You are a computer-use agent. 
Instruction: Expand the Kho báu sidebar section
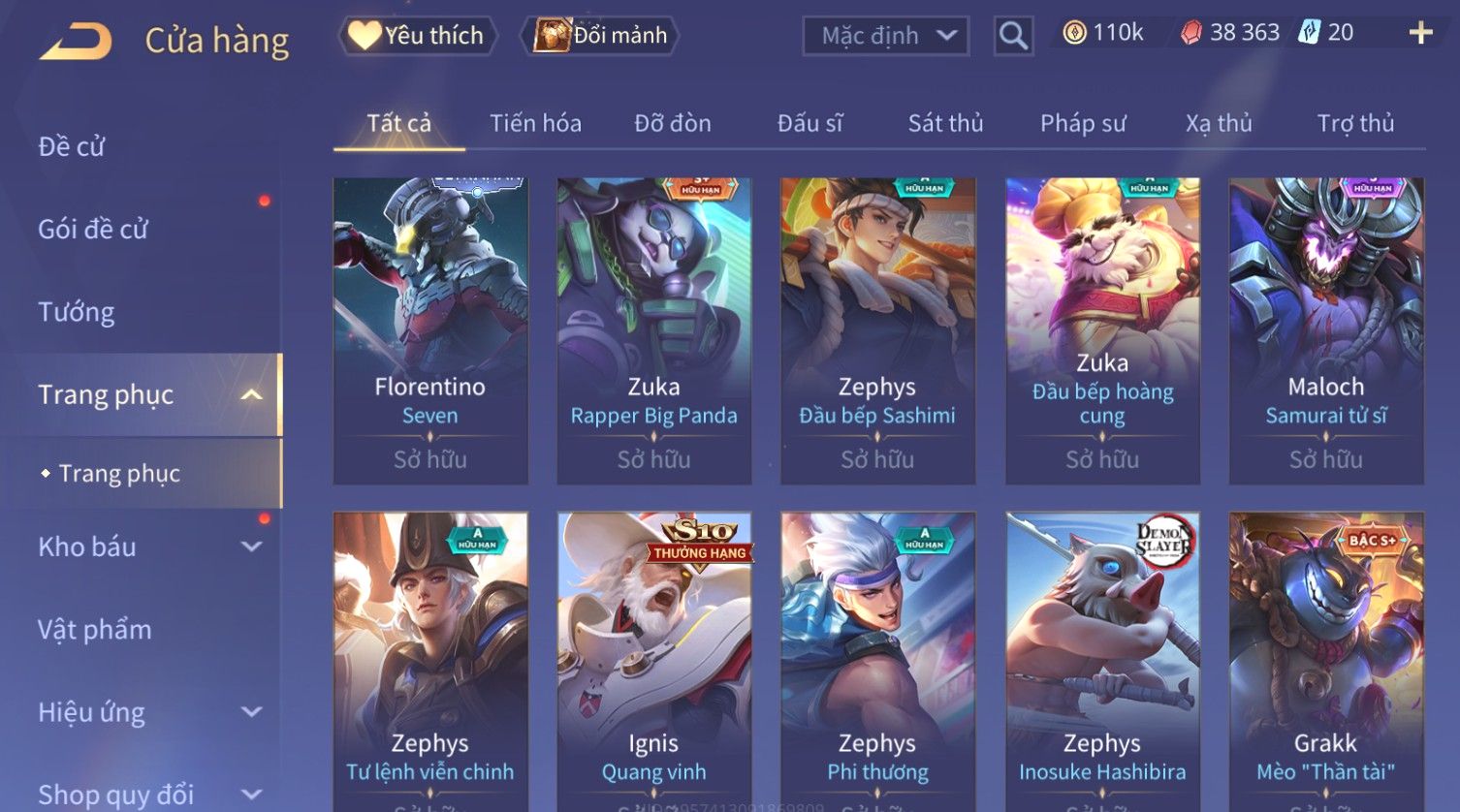click(251, 547)
